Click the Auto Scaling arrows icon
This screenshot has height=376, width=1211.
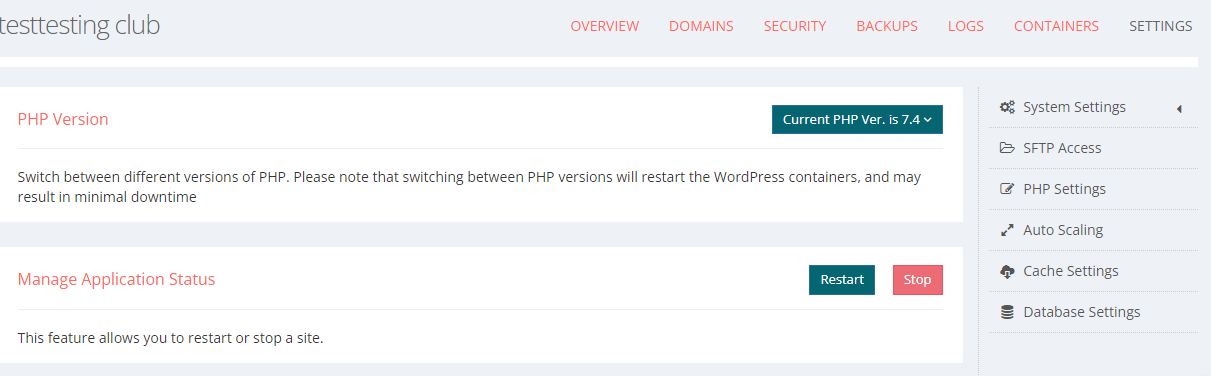click(x=1007, y=230)
